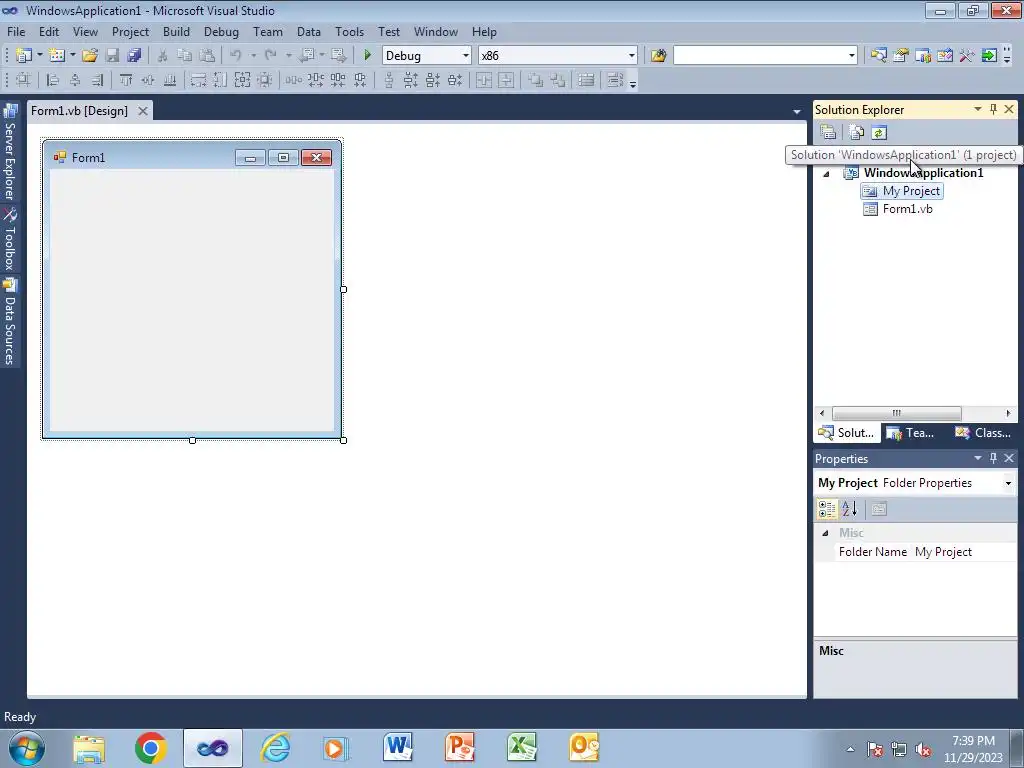Screen dimensions: 1024x768
Task: Click the Bring to Front layout icon
Action: click(536, 80)
